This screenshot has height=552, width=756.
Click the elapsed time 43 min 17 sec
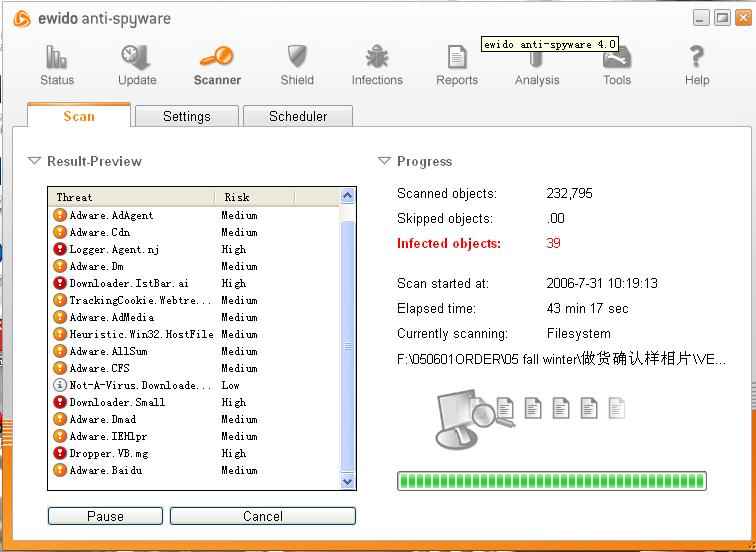[587, 308]
